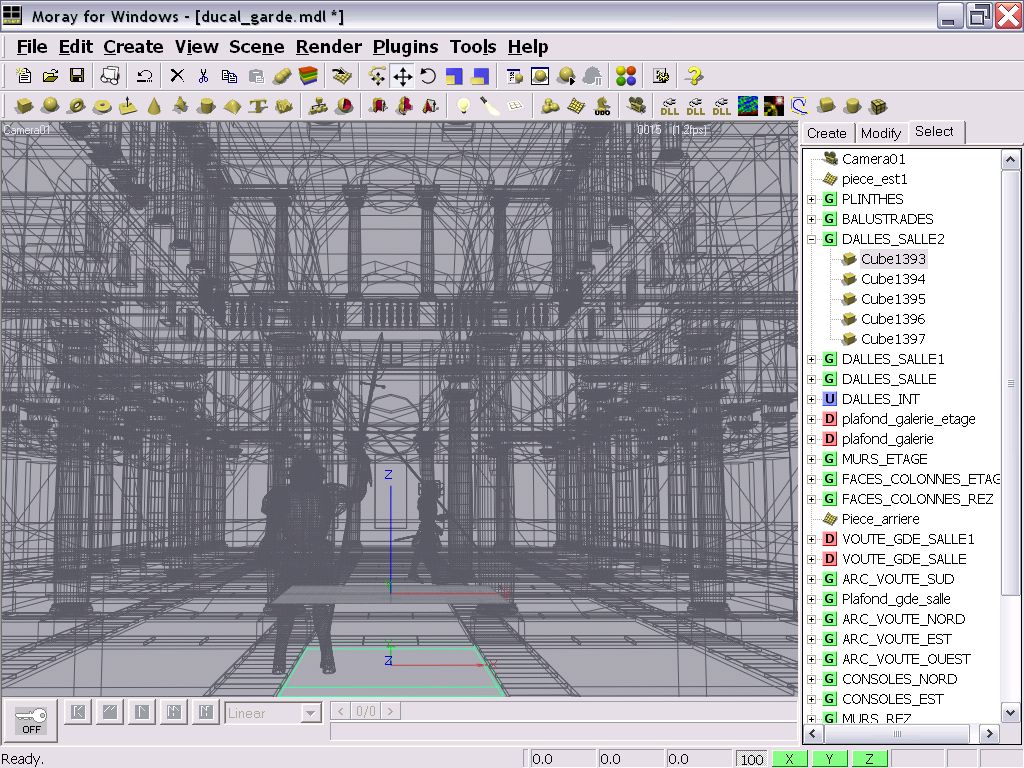
Task: Select Cube1395 in the object tree
Action: [893, 299]
